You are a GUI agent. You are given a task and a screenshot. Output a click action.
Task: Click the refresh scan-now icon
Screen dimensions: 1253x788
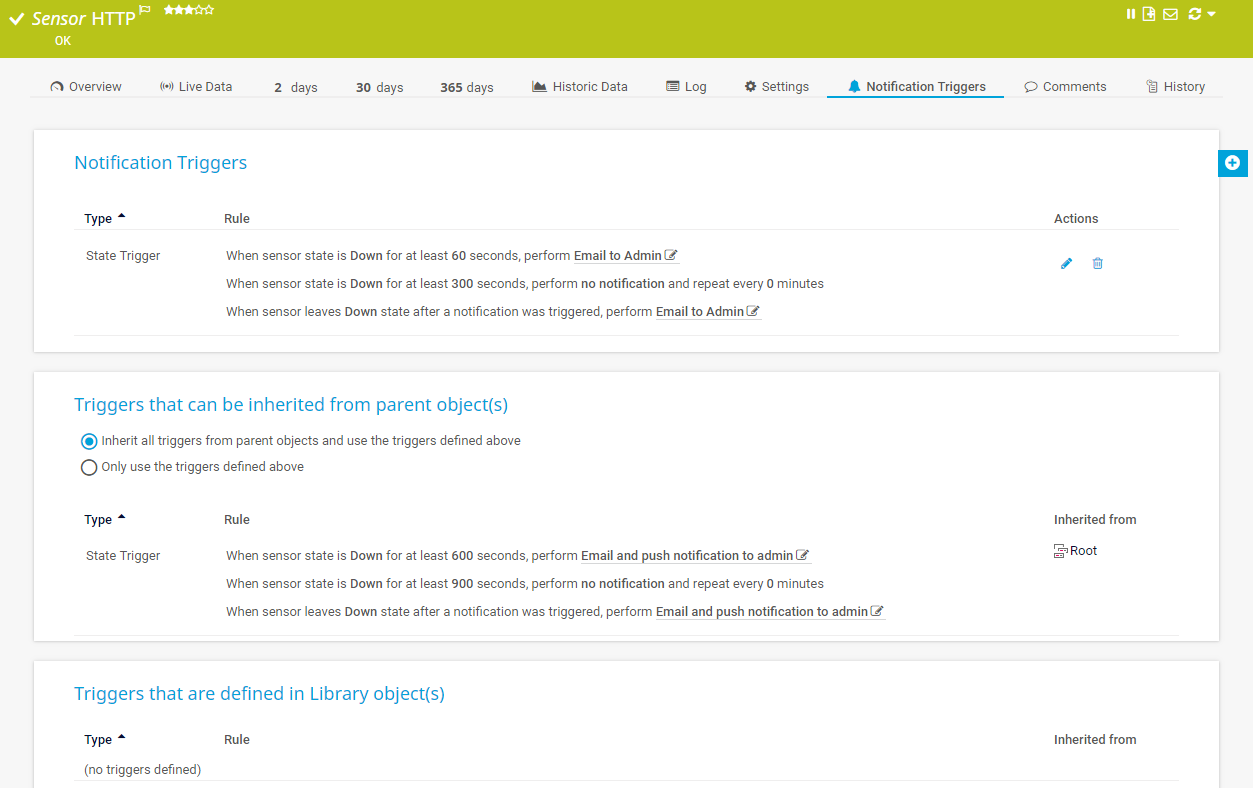1194,14
